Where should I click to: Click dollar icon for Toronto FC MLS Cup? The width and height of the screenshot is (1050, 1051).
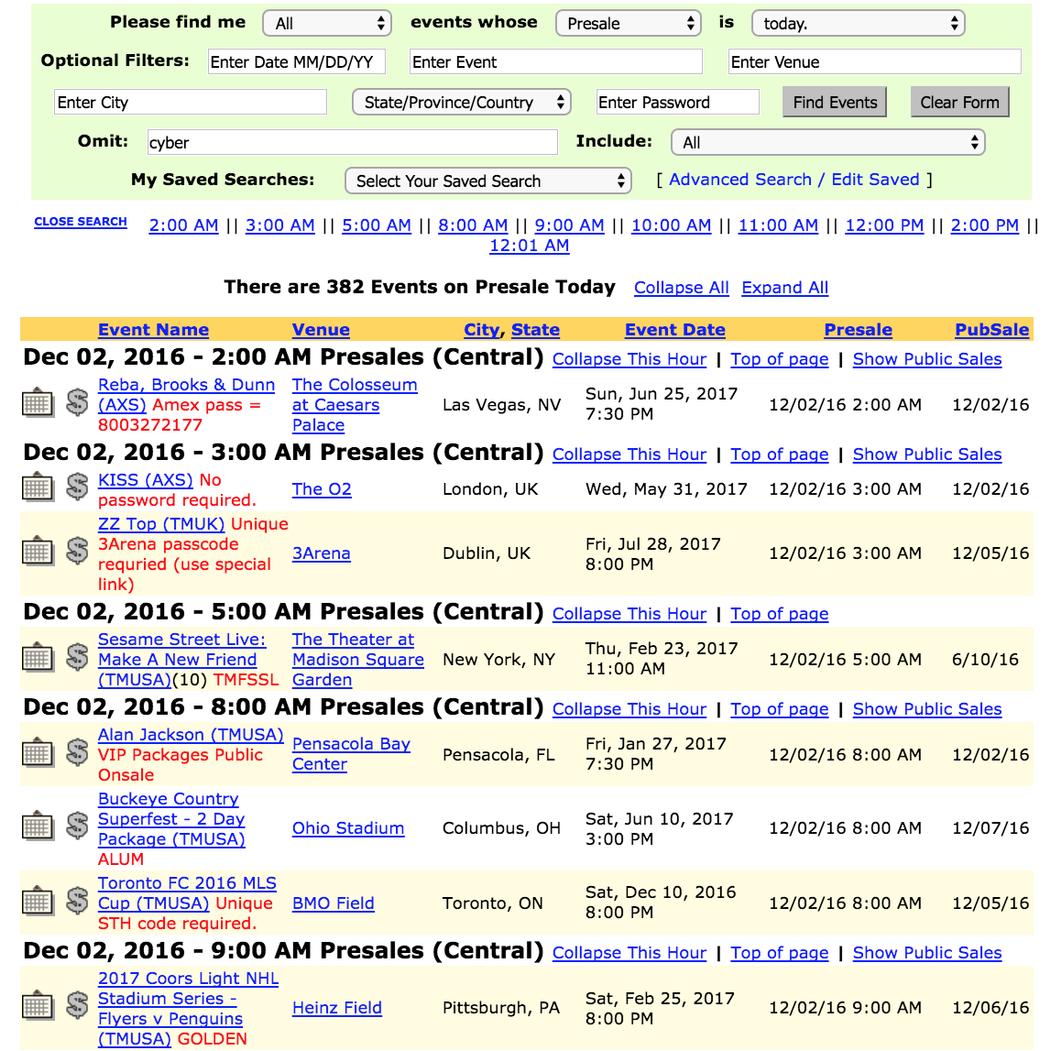click(x=77, y=901)
